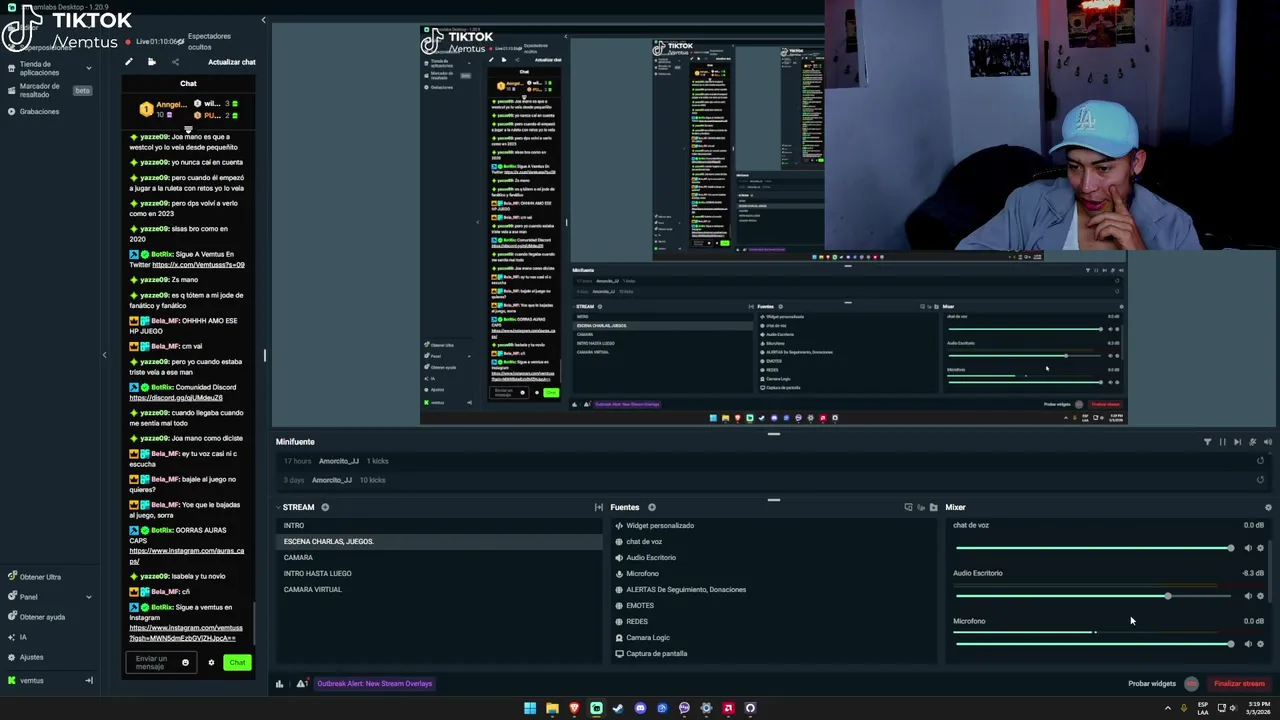
Task: Add a new scene with the STREAM plus icon
Action: tap(325, 507)
